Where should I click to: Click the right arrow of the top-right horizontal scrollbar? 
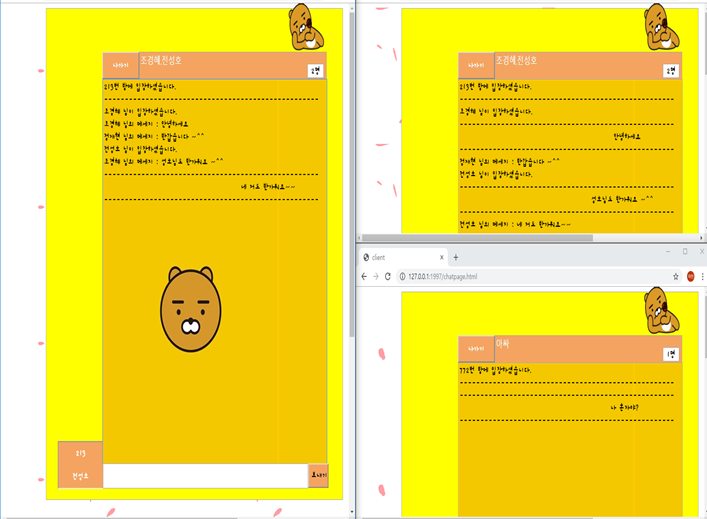tap(701, 238)
